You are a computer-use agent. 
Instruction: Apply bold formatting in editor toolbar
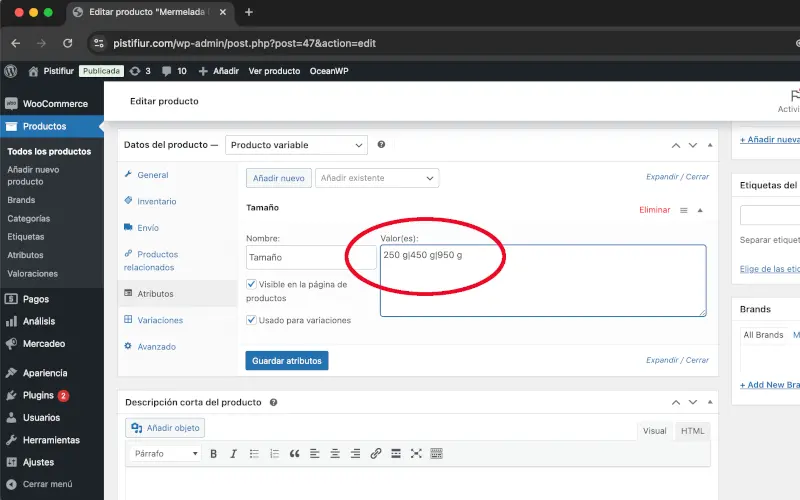[x=213, y=454]
